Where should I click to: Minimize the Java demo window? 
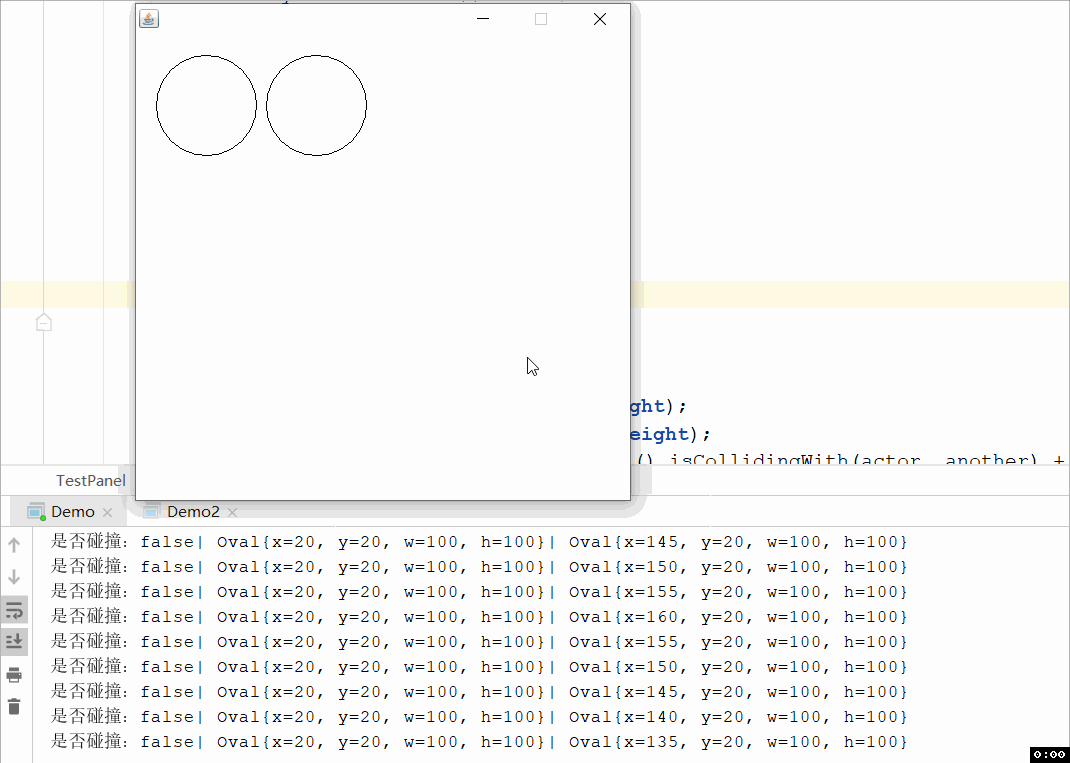pyautogui.click(x=483, y=18)
